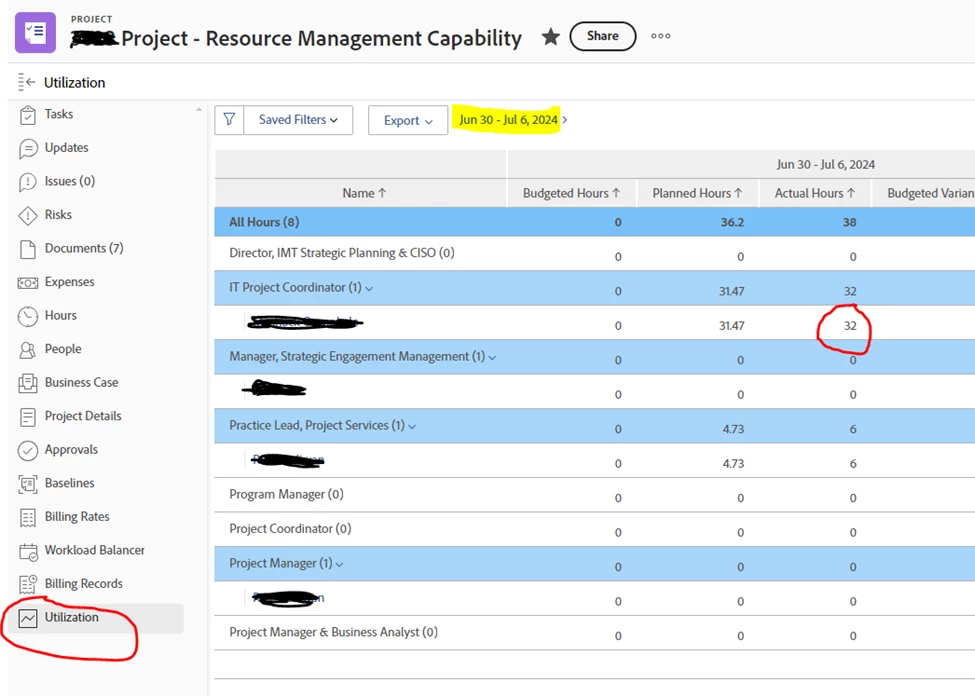975x696 pixels.
Task: Click redacted user under Practice Lead
Action: pos(288,461)
